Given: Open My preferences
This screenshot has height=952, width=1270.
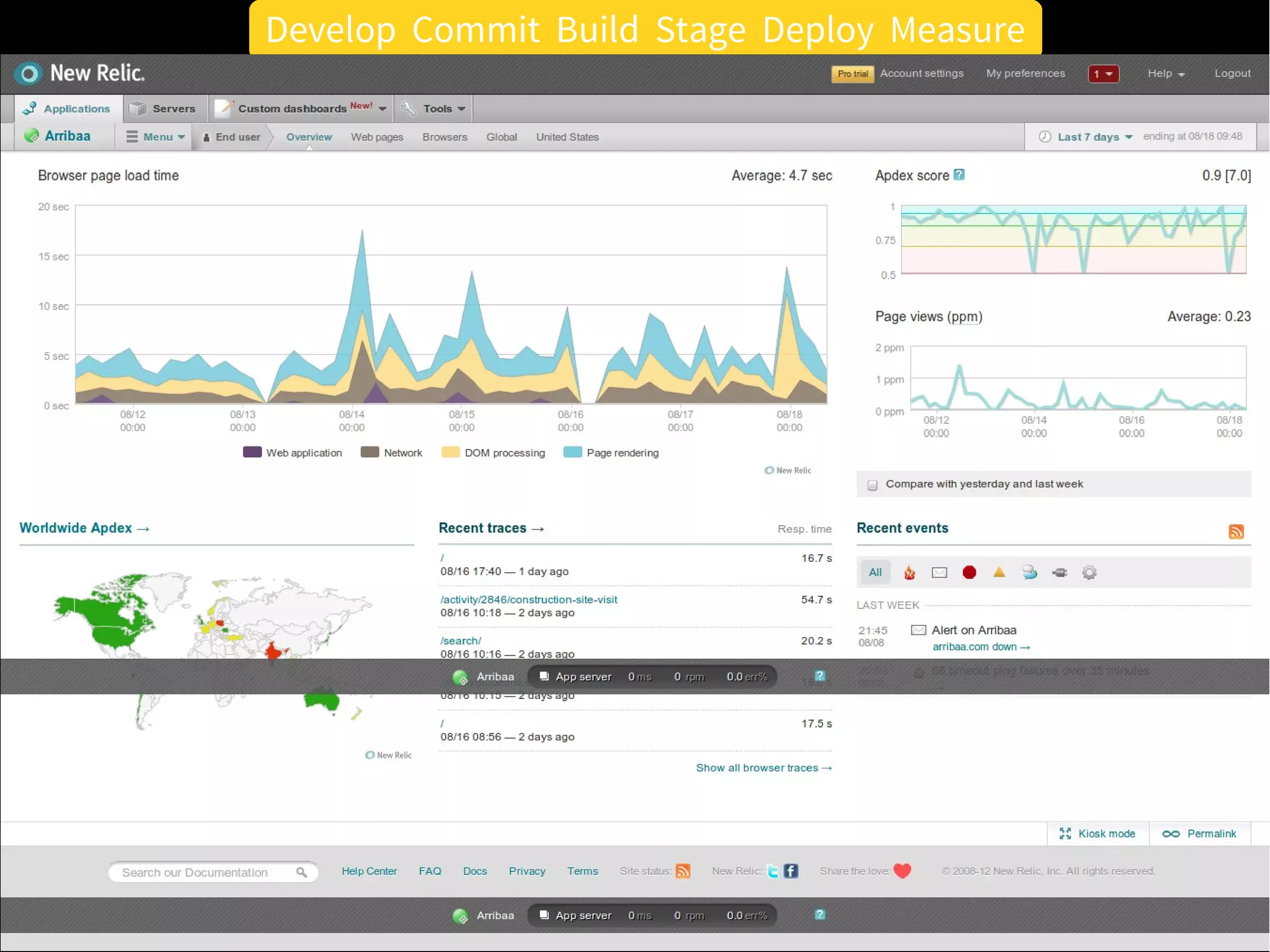Looking at the screenshot, I should (x=1026, y=73).
